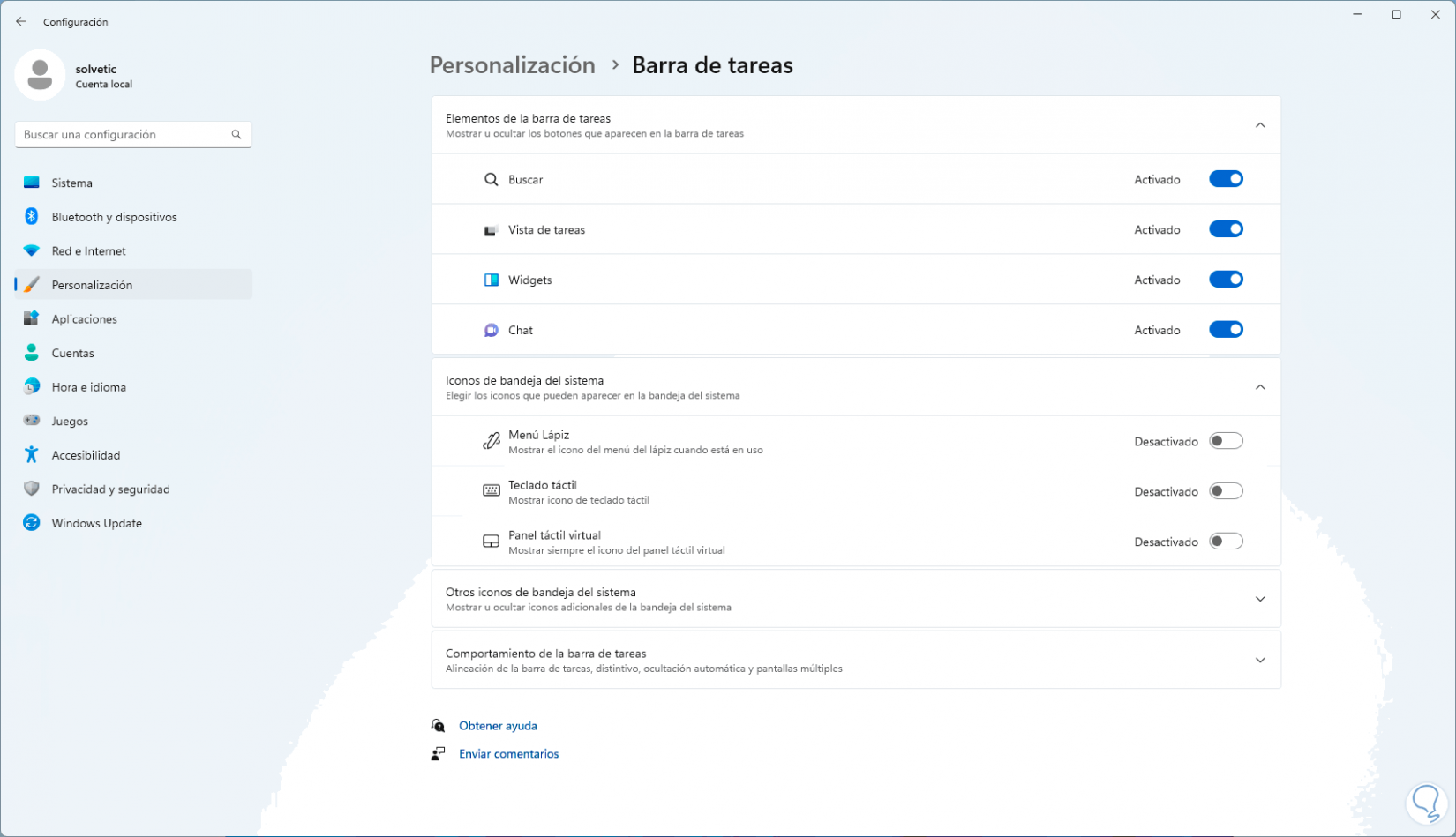The image size is (1456, 837).
Task: Click the Accesibilidad figure icon
Action: click(x=32, y=455)
